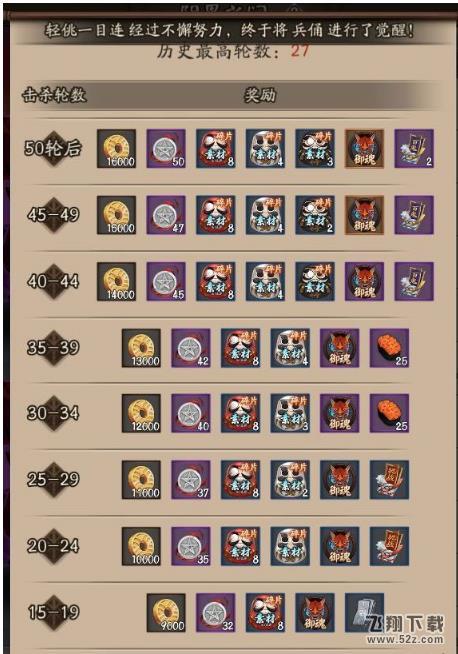Select the 32 star medal icon

click(x=216, y=613)
